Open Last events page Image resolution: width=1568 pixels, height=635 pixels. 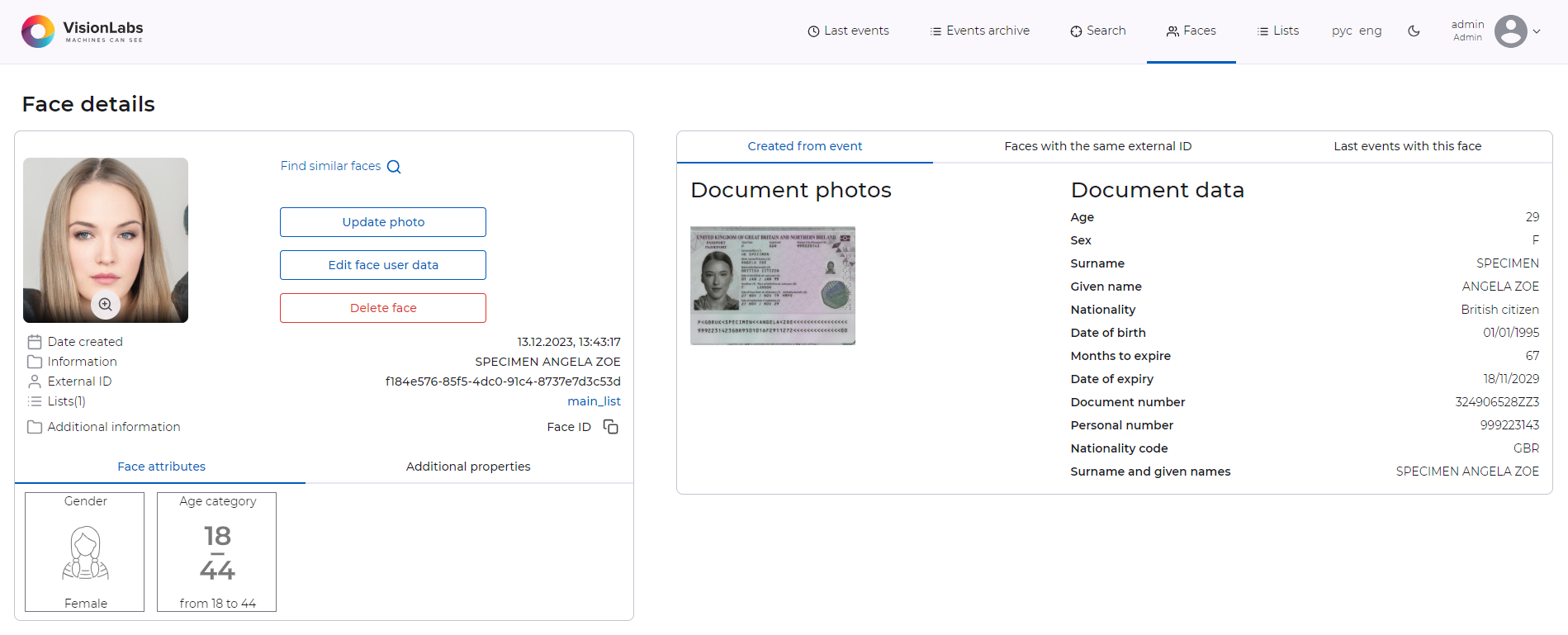coord(848,31)
